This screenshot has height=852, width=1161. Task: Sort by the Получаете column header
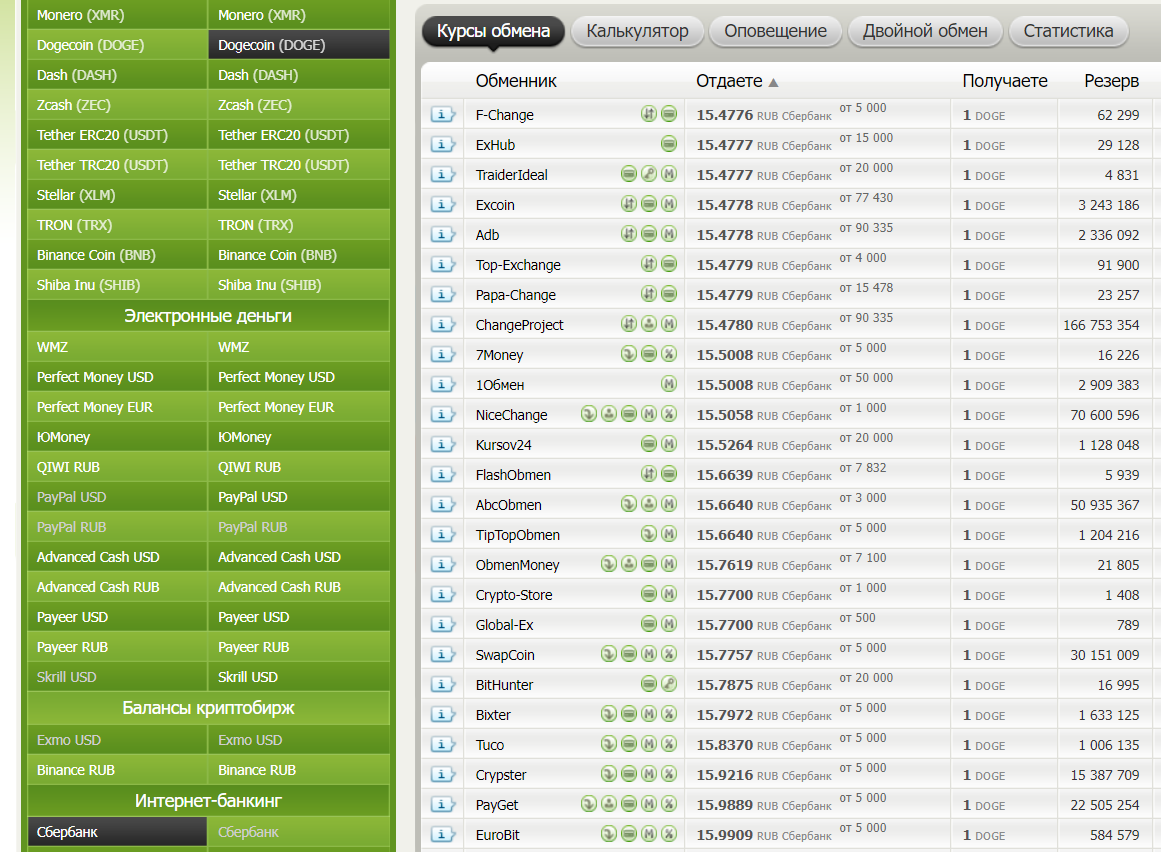click(1005, 81)
